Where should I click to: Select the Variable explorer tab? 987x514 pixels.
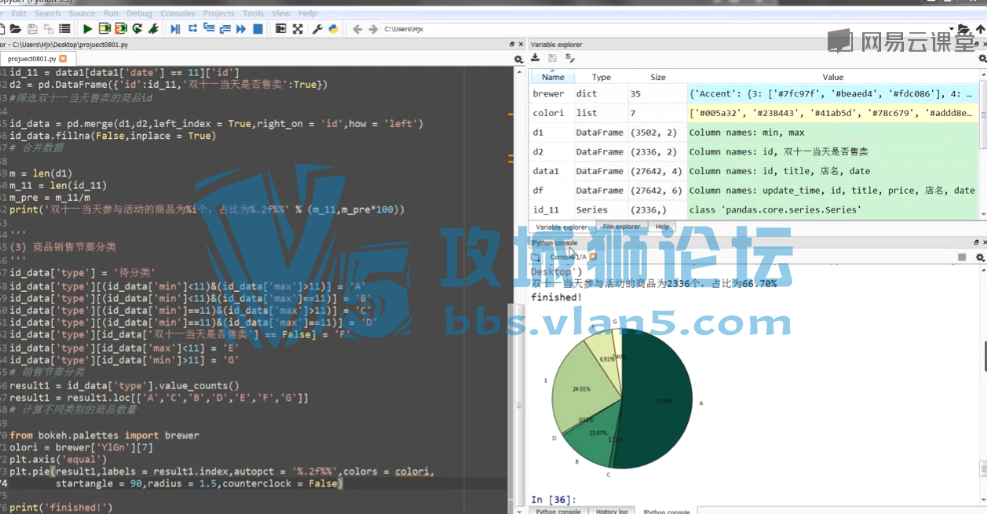click(561, 227)
